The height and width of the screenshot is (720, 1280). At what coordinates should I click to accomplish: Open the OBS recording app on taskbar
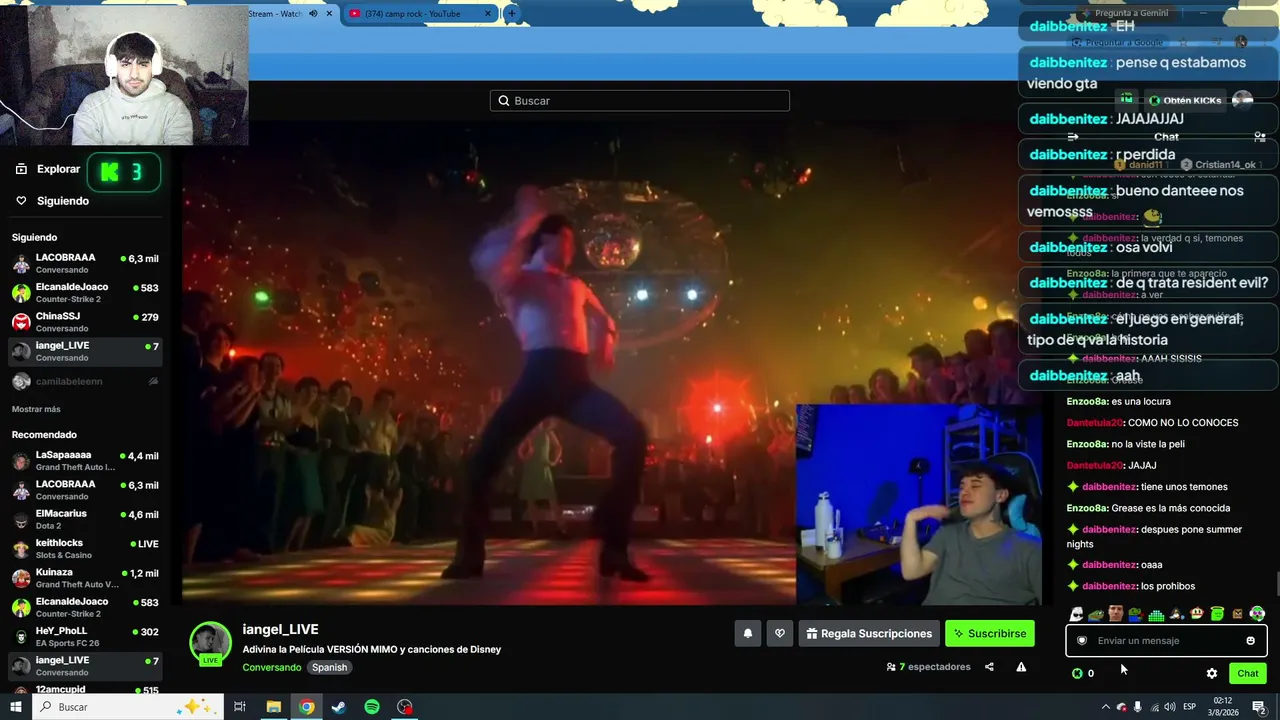coord(405,707)
